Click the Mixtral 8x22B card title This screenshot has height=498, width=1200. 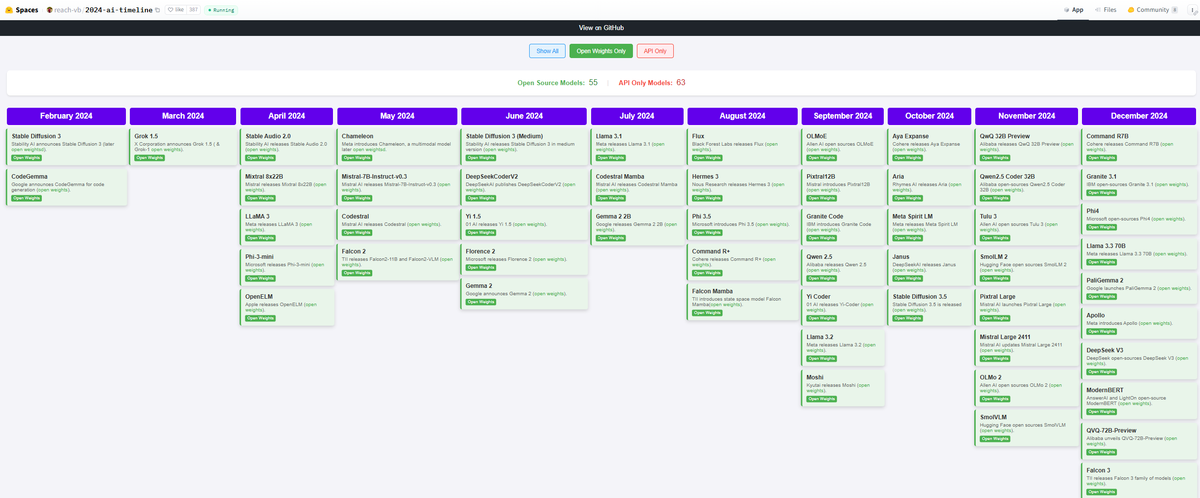pyautogui.click(x=264, y=176)
